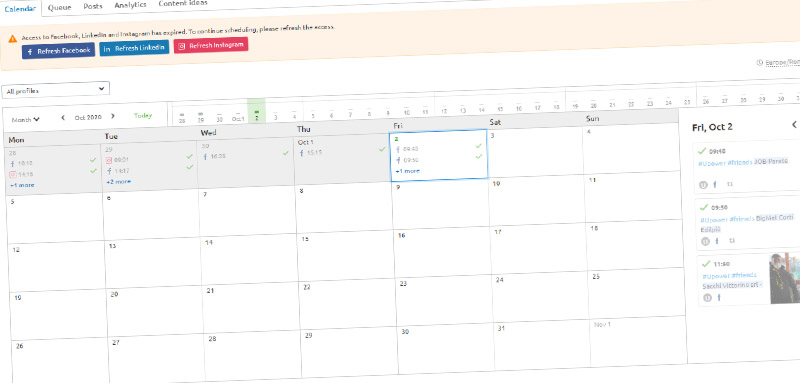Image resolution: width=800 pixels, height=383 pixels.
Task: Click the Facebook icon on the 09:48 card
Action: click(714, 185)
